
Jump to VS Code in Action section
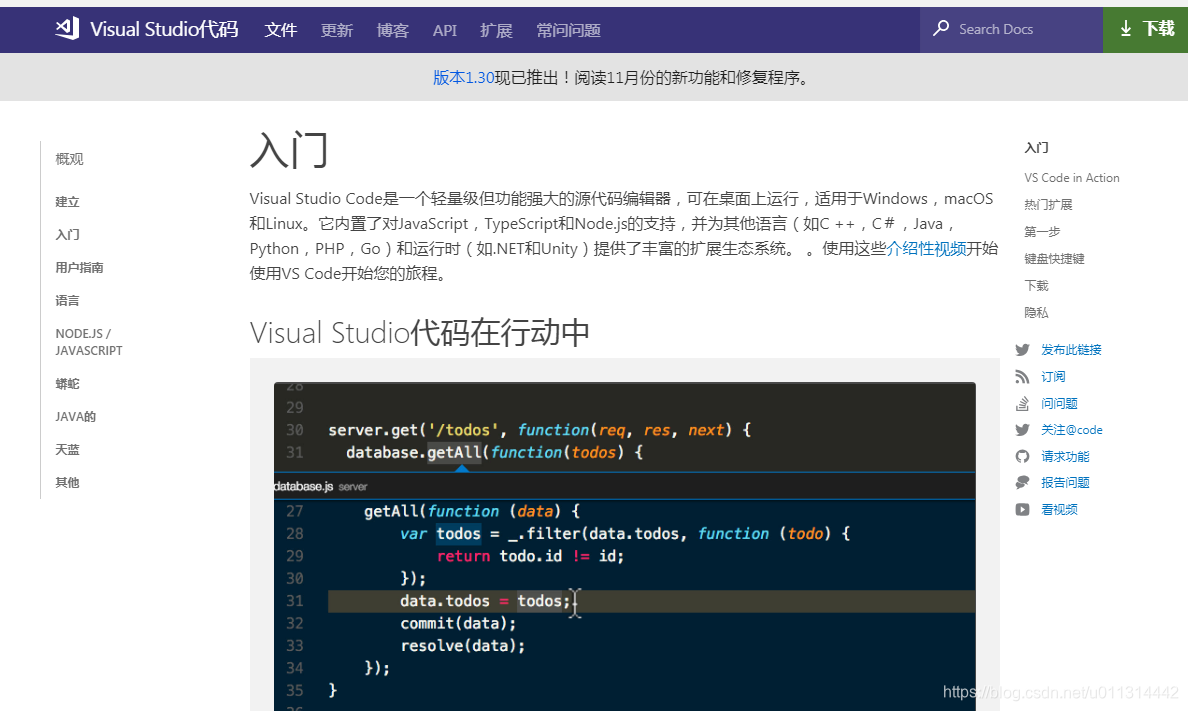point(1071,177)
